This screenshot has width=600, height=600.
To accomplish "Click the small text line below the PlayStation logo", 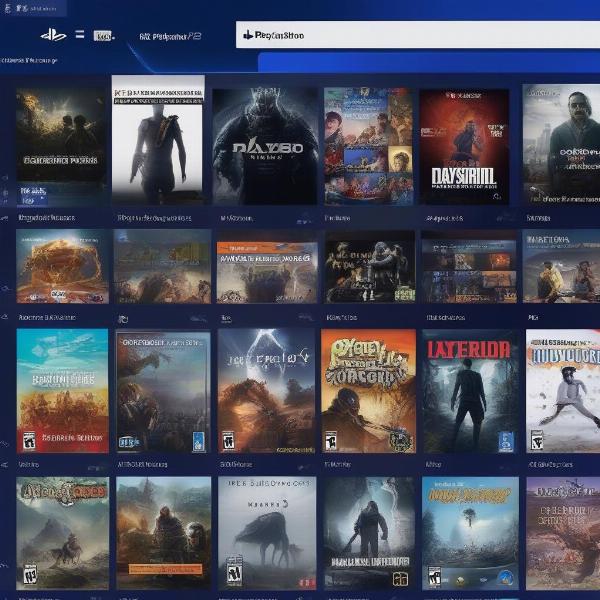I will coord(29,60).
